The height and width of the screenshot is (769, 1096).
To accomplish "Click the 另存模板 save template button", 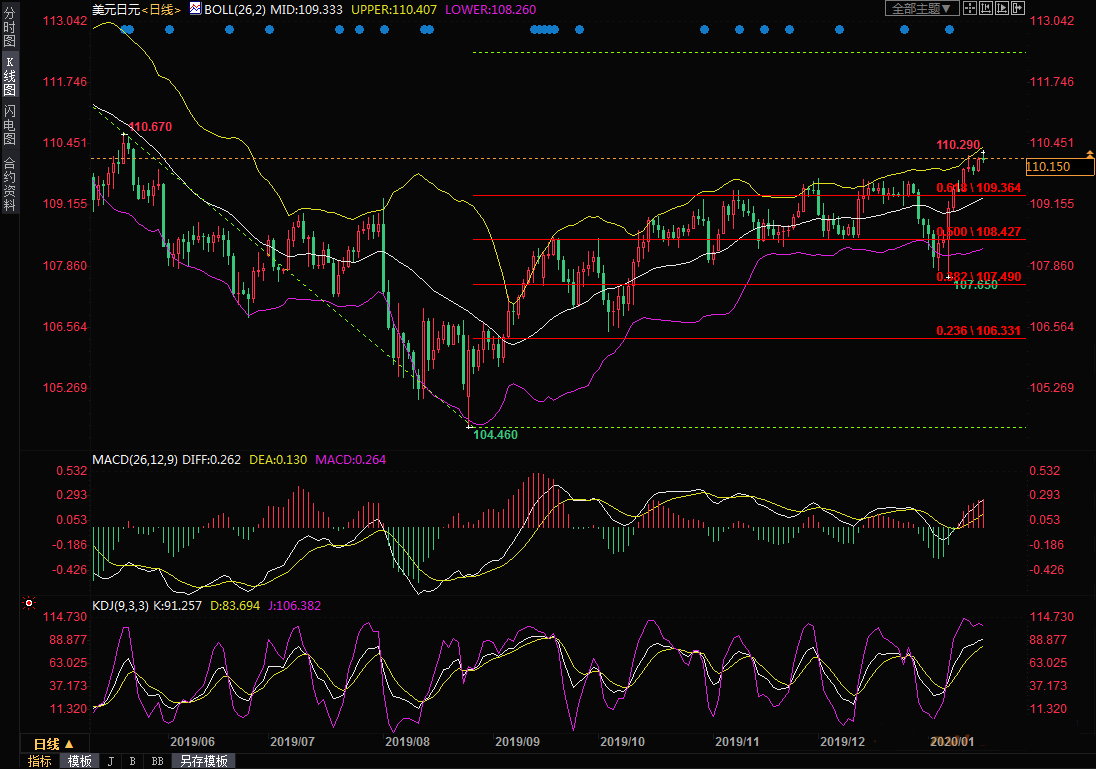I will pos(203,761).
